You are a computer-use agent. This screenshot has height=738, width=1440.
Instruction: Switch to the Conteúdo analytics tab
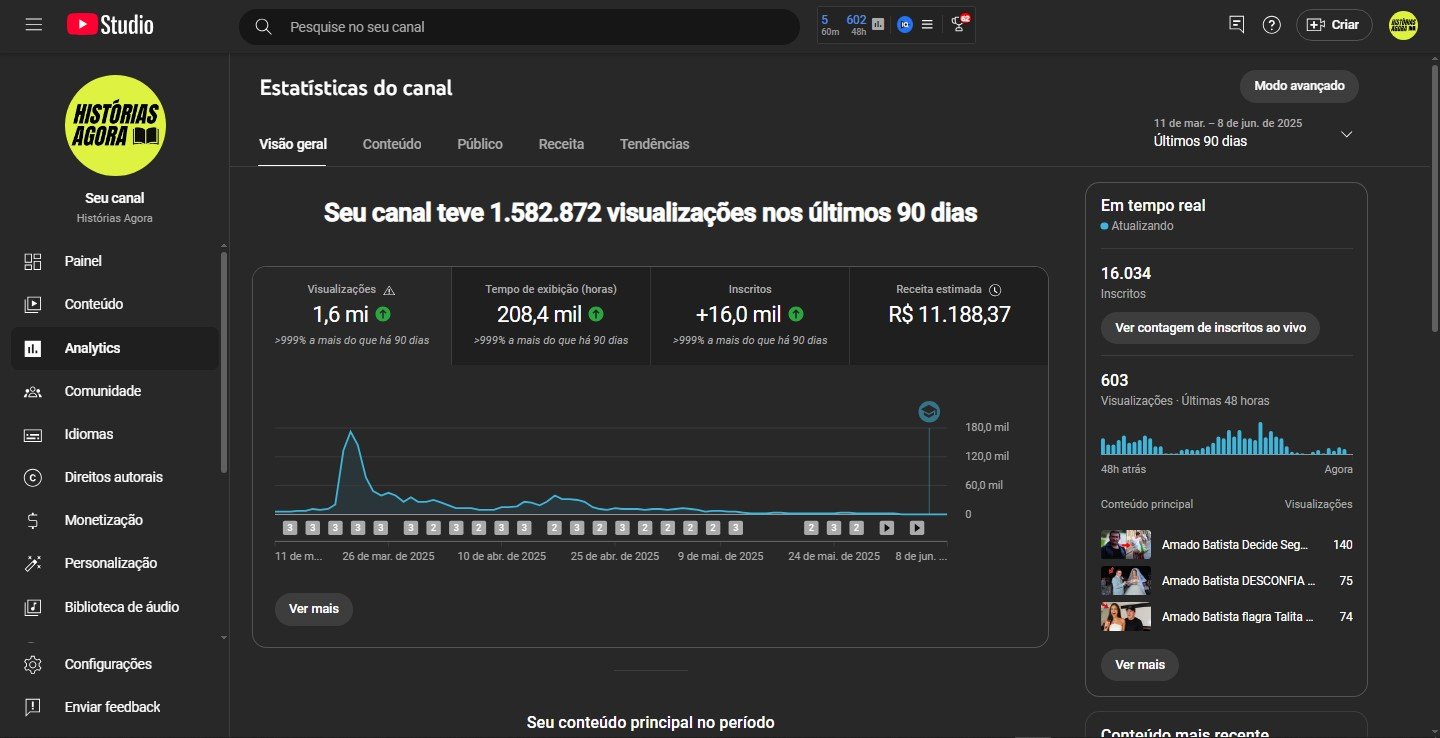coord(392,144)
